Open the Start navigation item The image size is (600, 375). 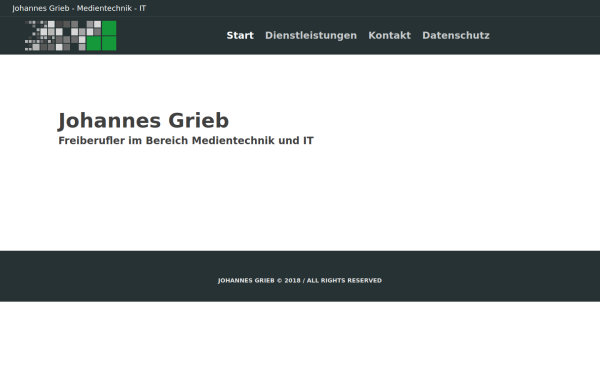240,36
